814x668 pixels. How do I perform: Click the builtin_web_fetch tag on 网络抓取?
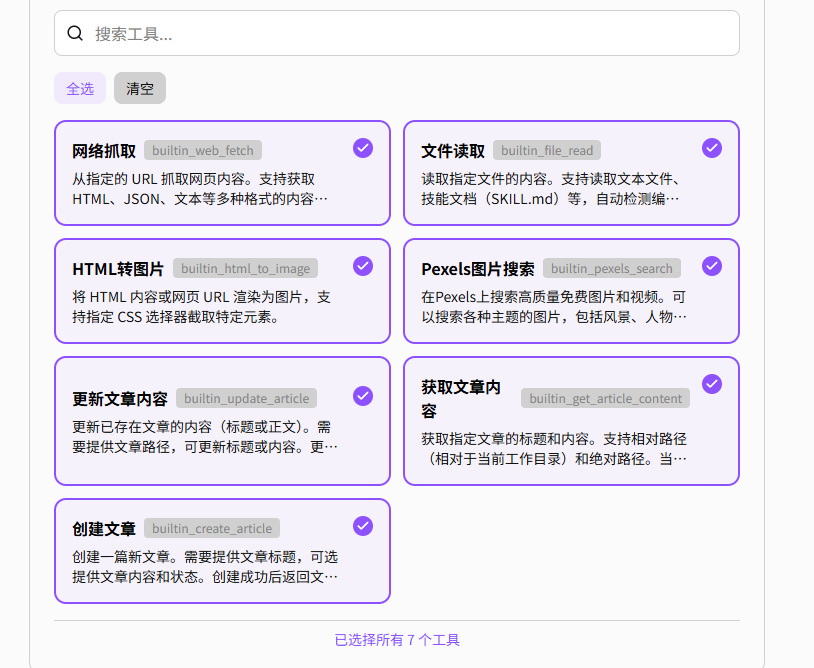coord(204,150)
